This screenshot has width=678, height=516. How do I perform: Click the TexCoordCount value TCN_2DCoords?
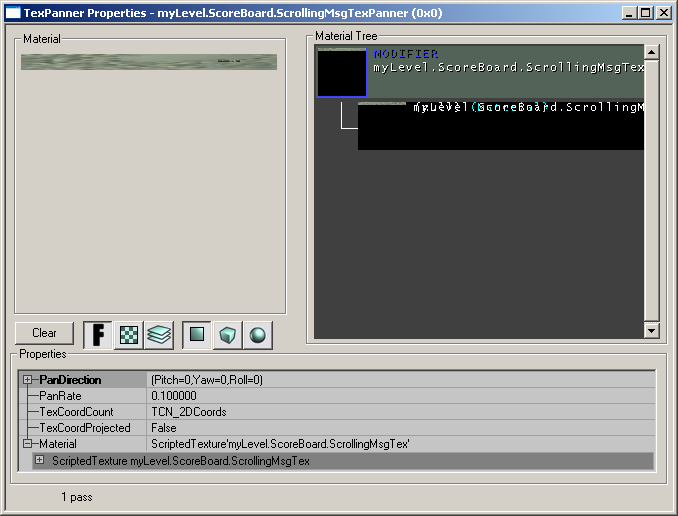click(401, 412)
